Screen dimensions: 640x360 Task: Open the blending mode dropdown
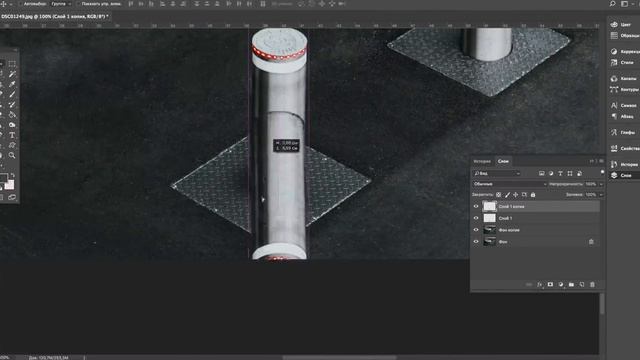click(x=509, y=184)
